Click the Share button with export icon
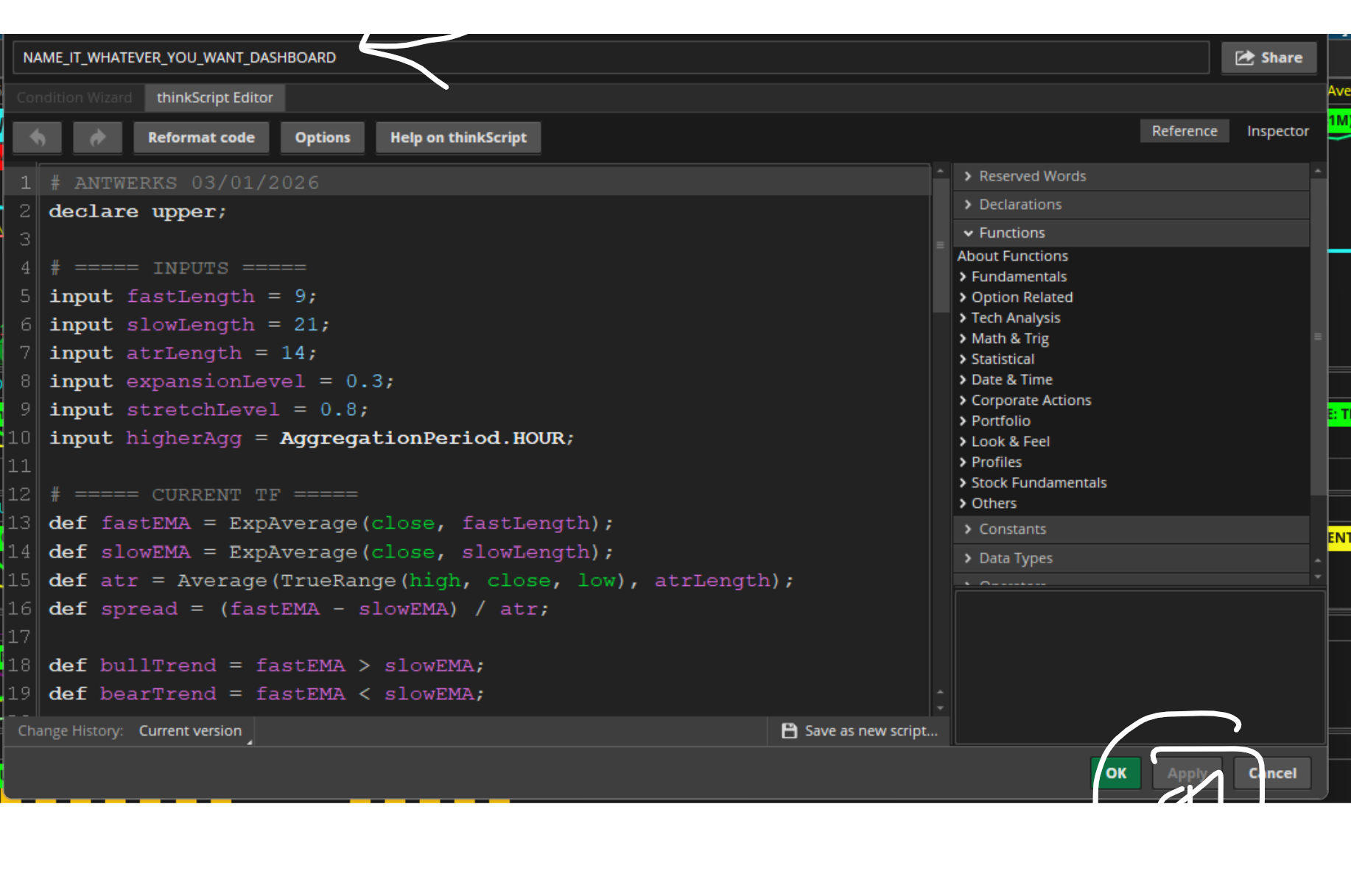1351x896 pixels. pos(1268,57)
